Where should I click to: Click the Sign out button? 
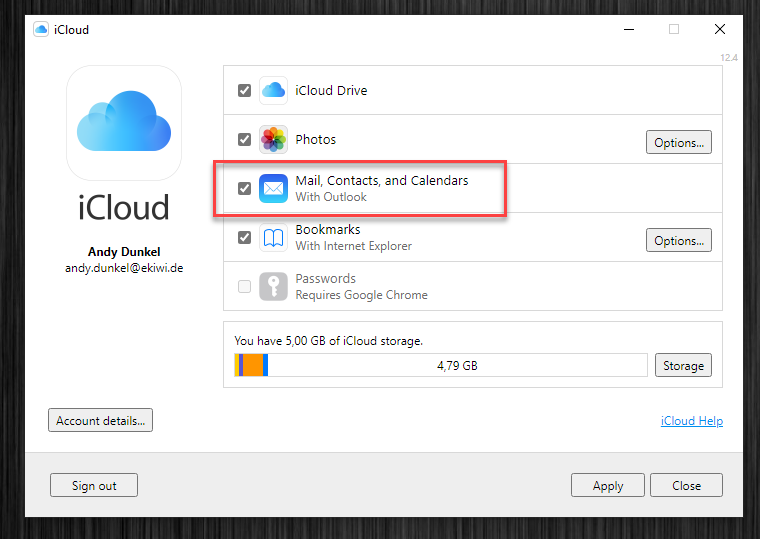pyautogui.click(x=94, y=485)
